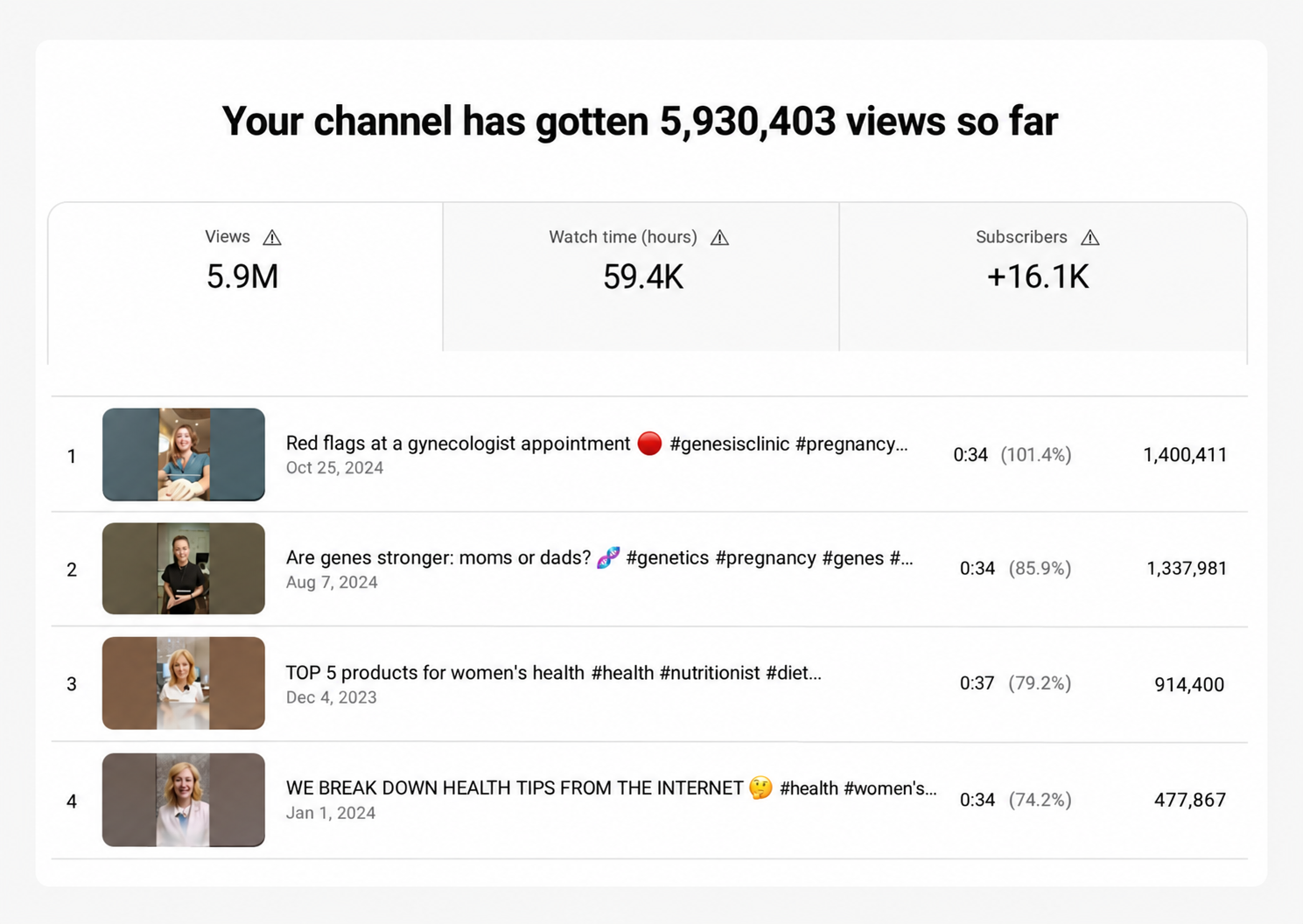Click the '(101.4%)' average percentage viewed
Screen dimensions: 1303x924
(x=1036, y=455)
